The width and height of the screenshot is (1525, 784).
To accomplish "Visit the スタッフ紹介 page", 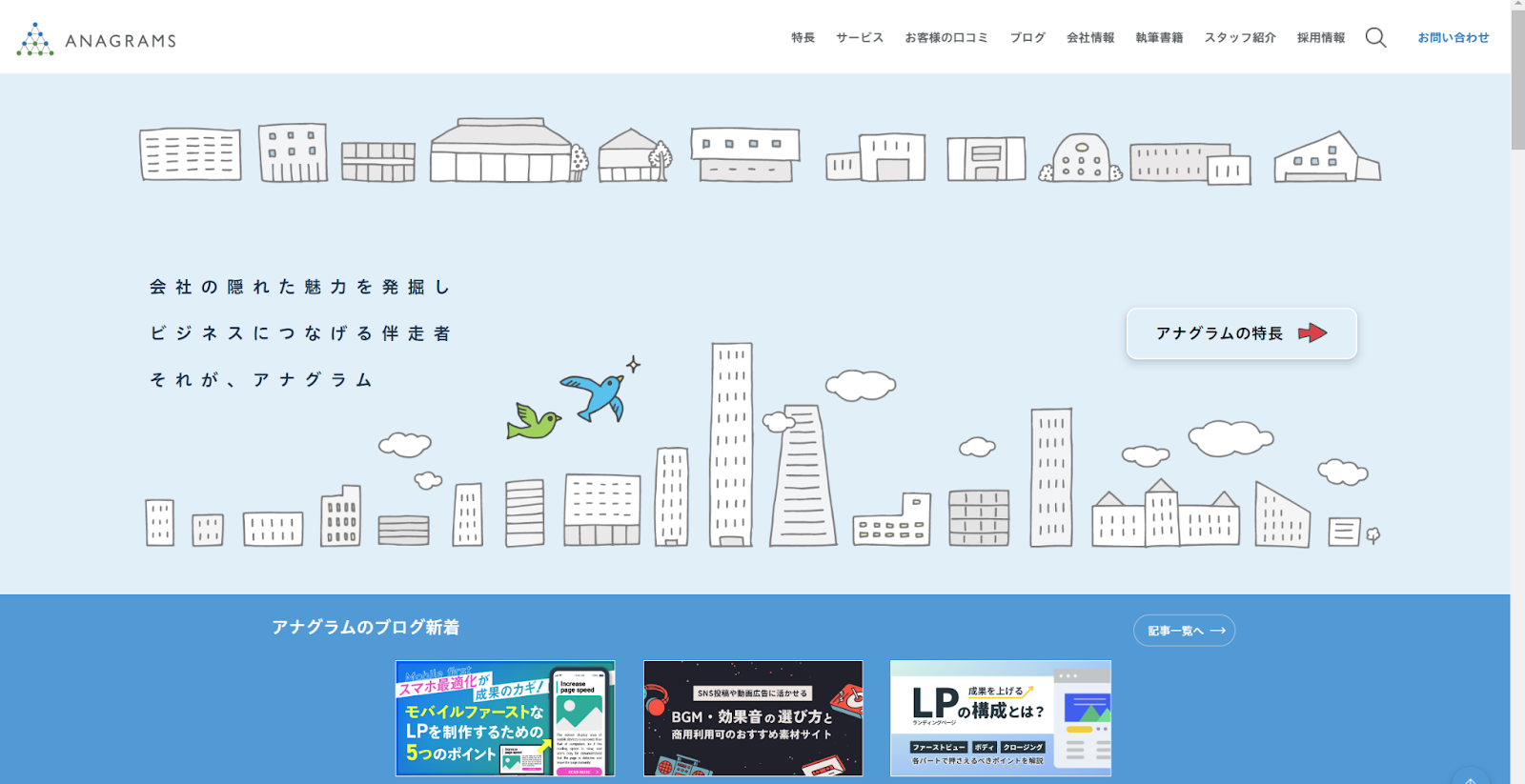I will point(1239,38).
